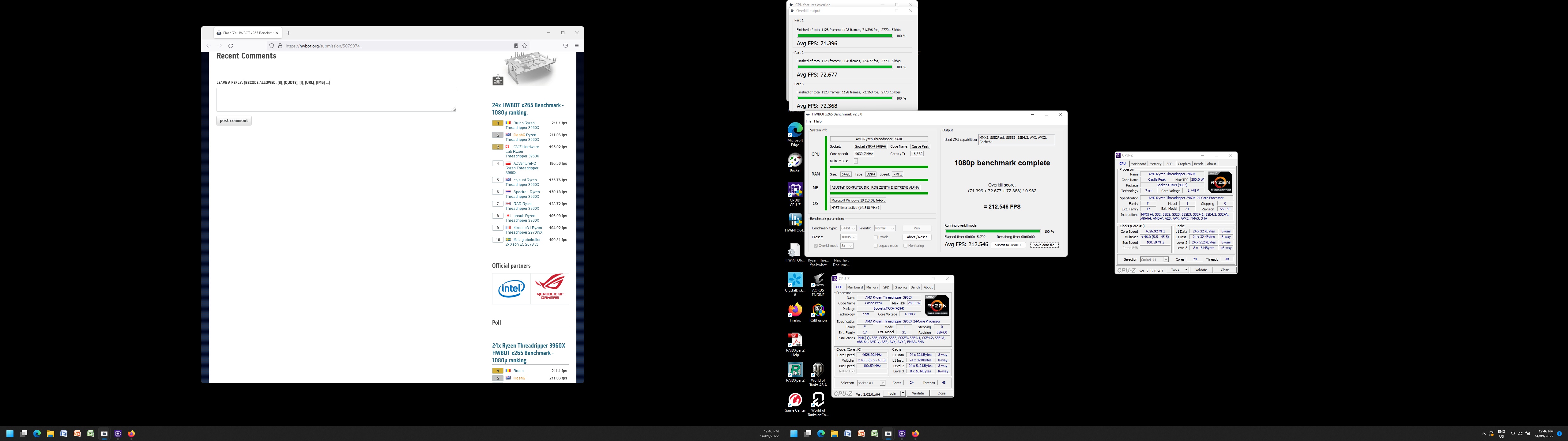This screenshot has width=1568, height=441.
Task: Launch the HWiNFO64 desktop shortcut
Action: [795, 223]
